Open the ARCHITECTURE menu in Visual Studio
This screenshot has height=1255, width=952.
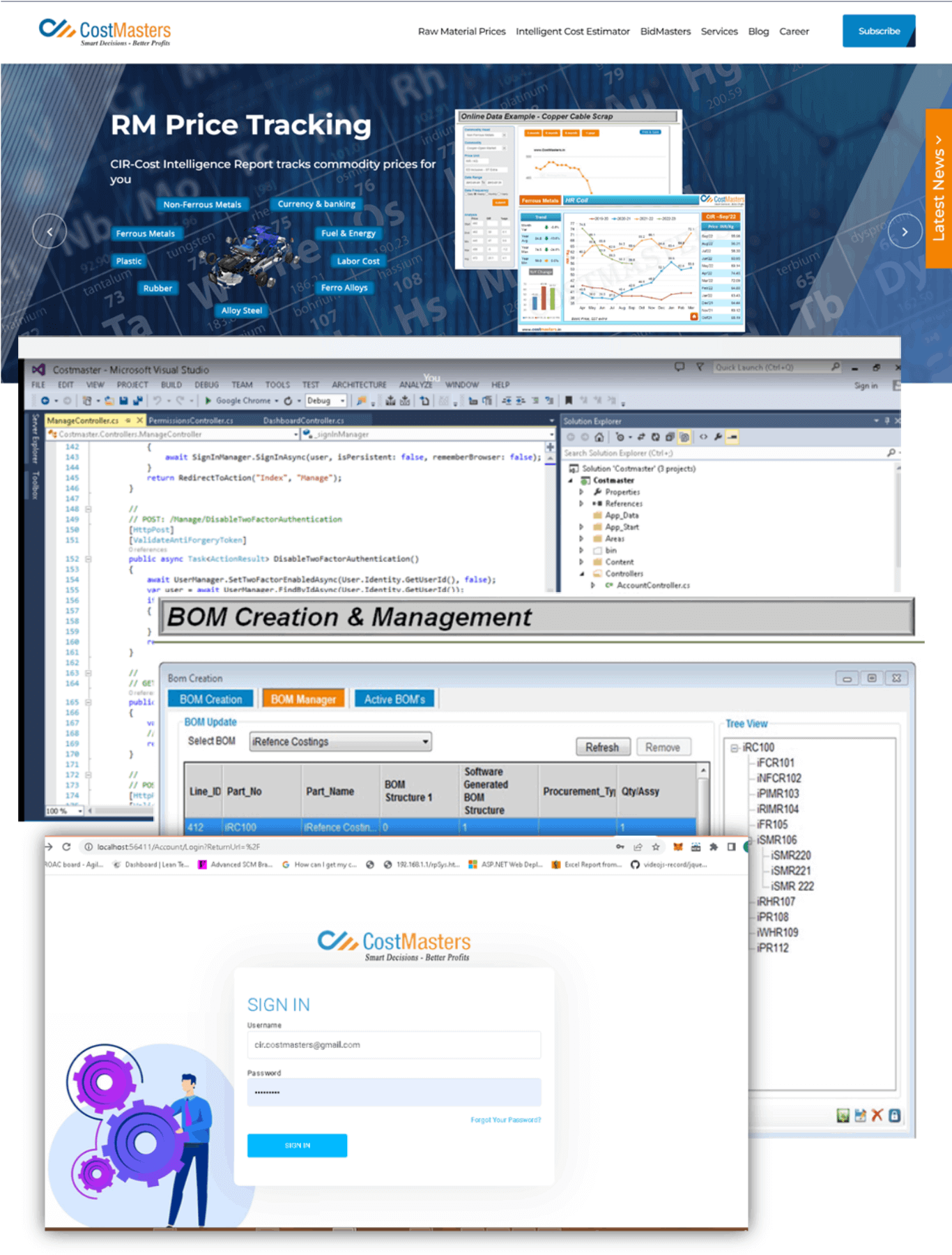(359, 385)
